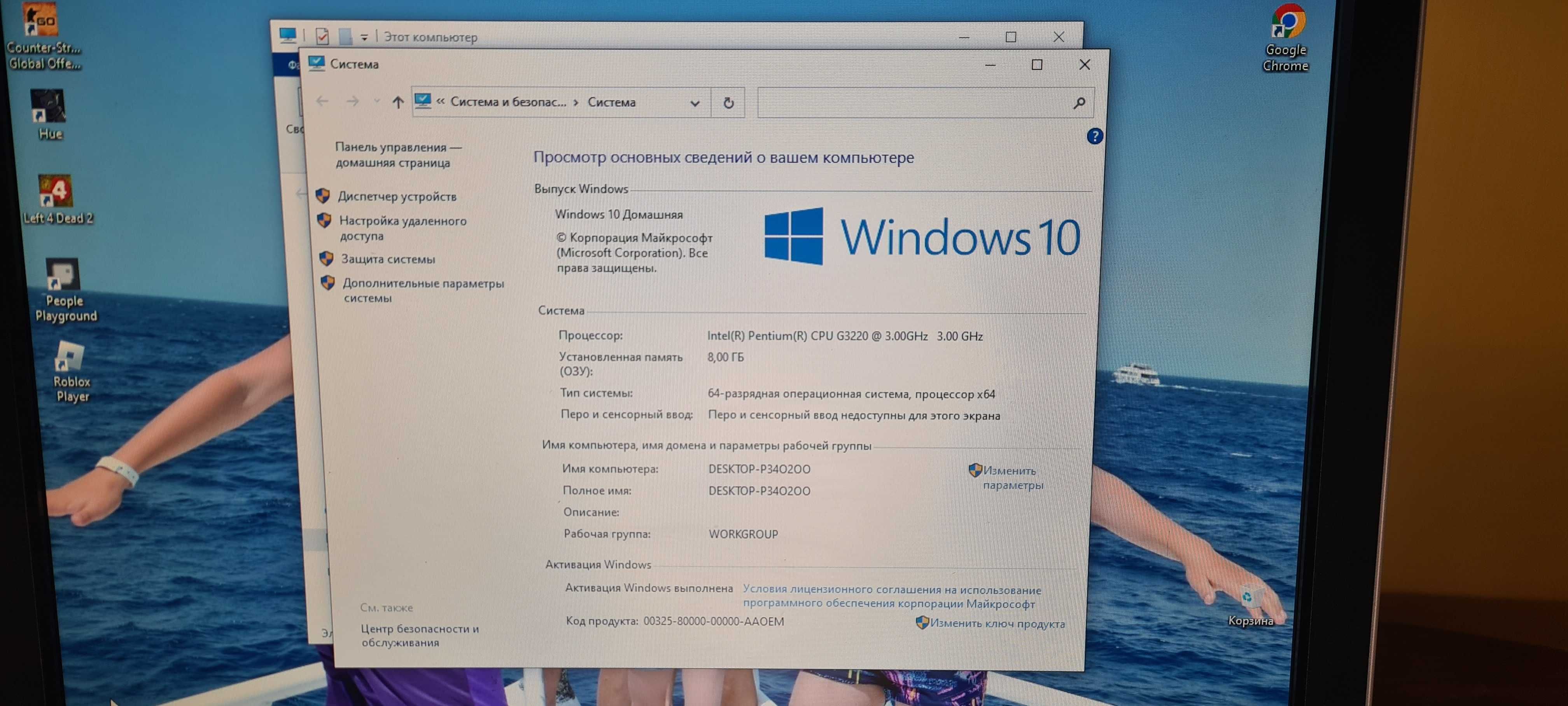Refresh the Система address bar
Image resolution: width=1568 pixels, height=706 pixels.
729,103
